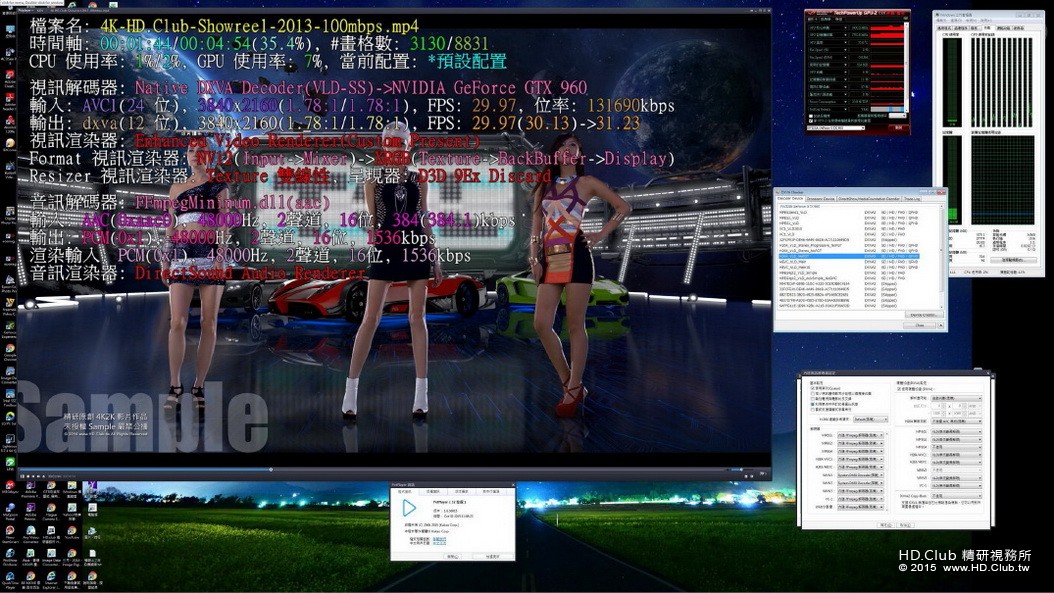Open the HD.Club 精研視務所 desktop shortcut
Viewport: 1054px width, 593px height.
(x=52, y=533)
